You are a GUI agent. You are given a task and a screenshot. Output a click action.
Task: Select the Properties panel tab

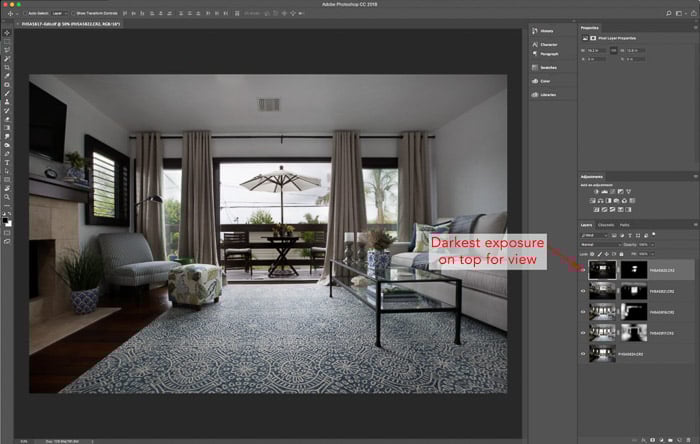click(590, 28)
